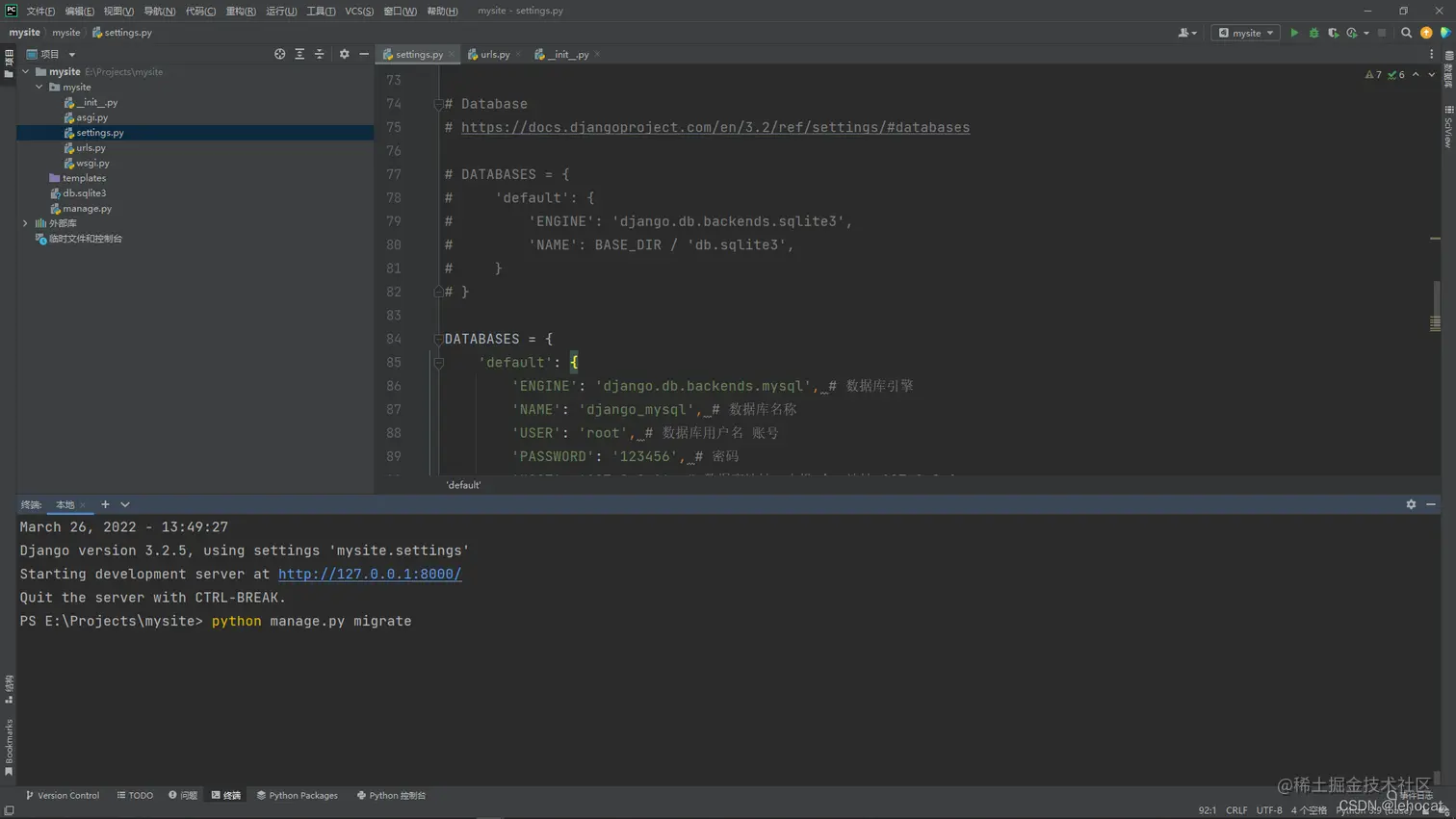This screenshot has height=819, width=1456.
Task: Click the orange update arrow icon
Action: tap(1426, 33)
